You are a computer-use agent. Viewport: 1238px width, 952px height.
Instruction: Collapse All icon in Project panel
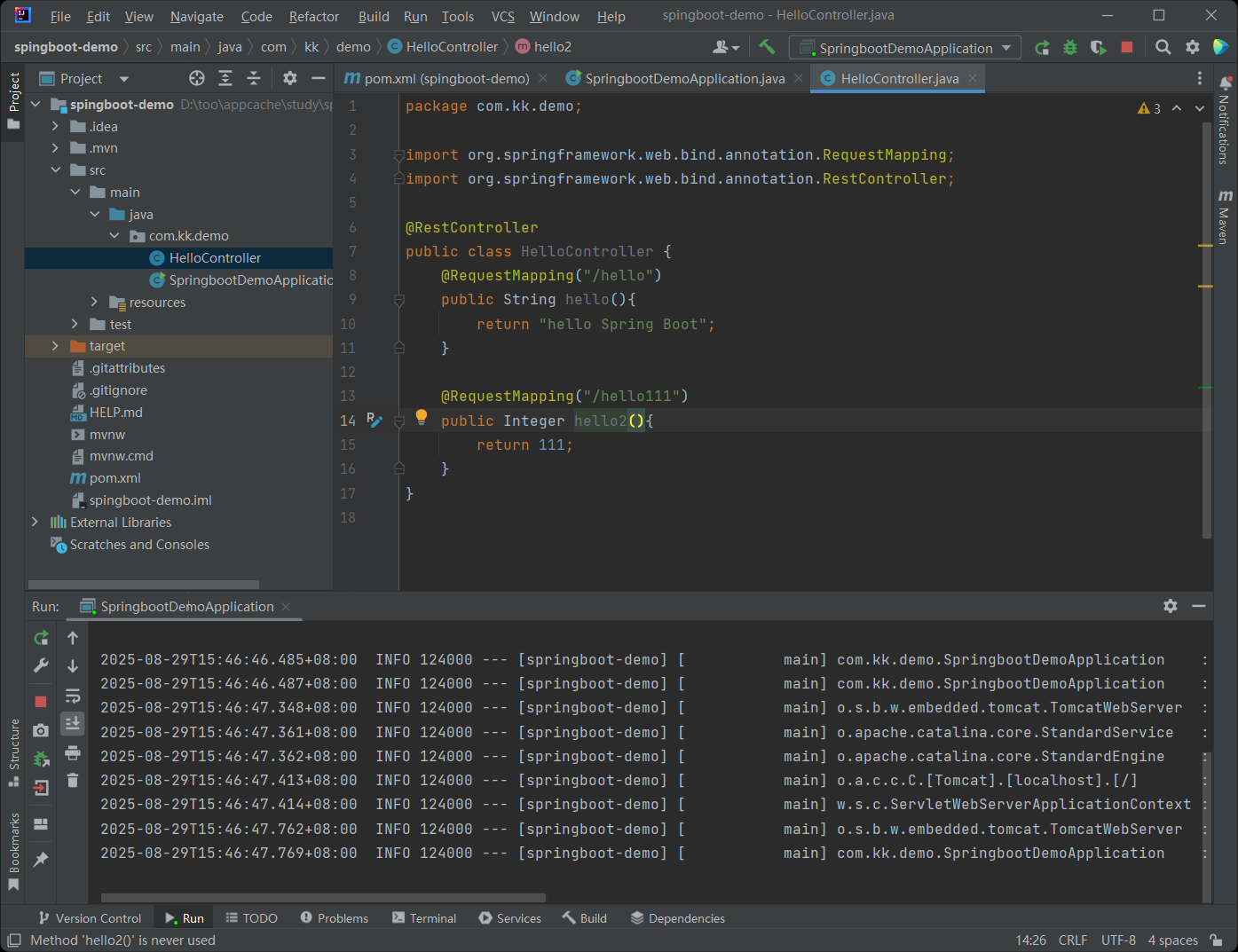pyautogui.click(x=254, y=78)
